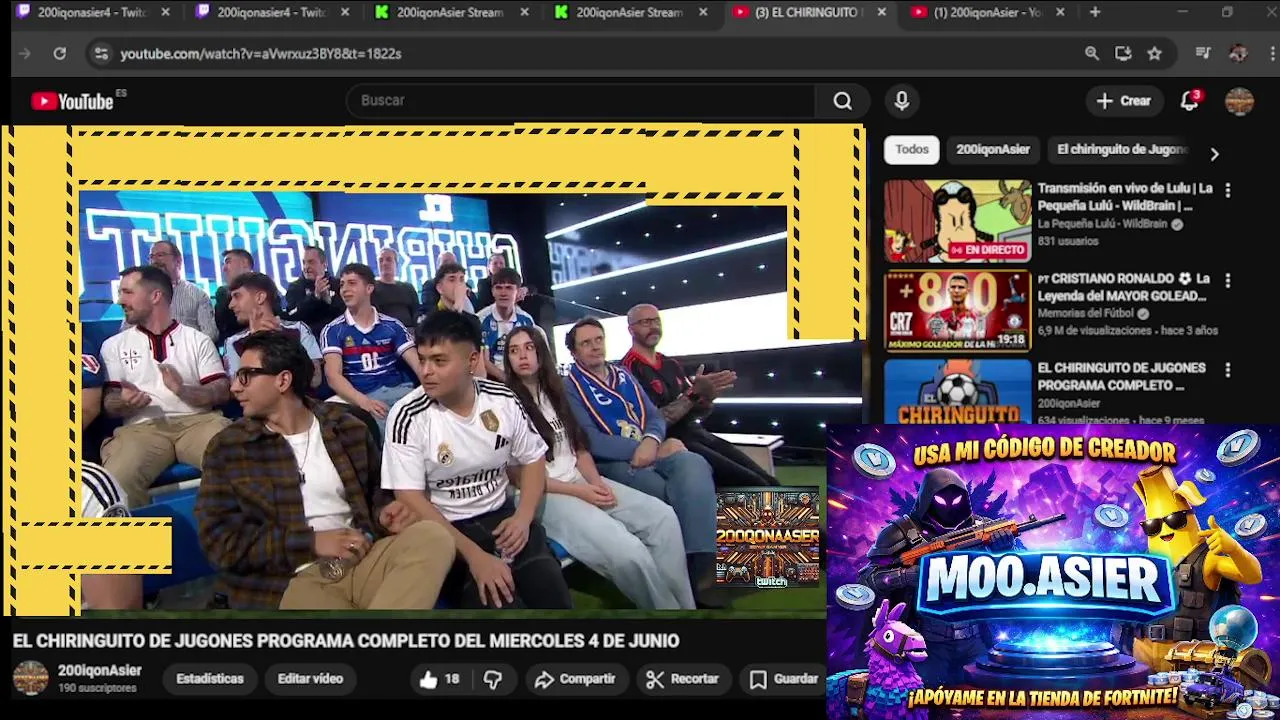The width and height of the screenshot is (1280, 720).
Task: Select the Todos filter chip
Action: click(912, 149)
